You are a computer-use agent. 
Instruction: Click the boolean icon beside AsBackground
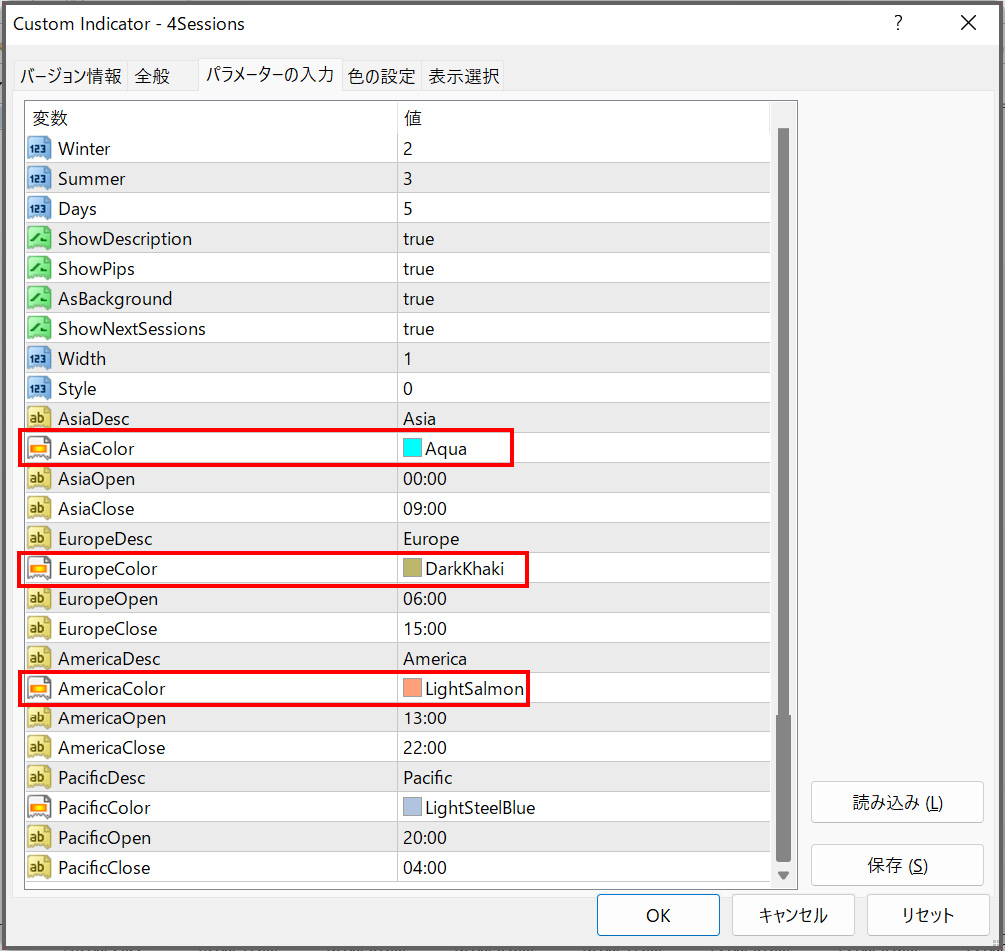click(39, 299)
